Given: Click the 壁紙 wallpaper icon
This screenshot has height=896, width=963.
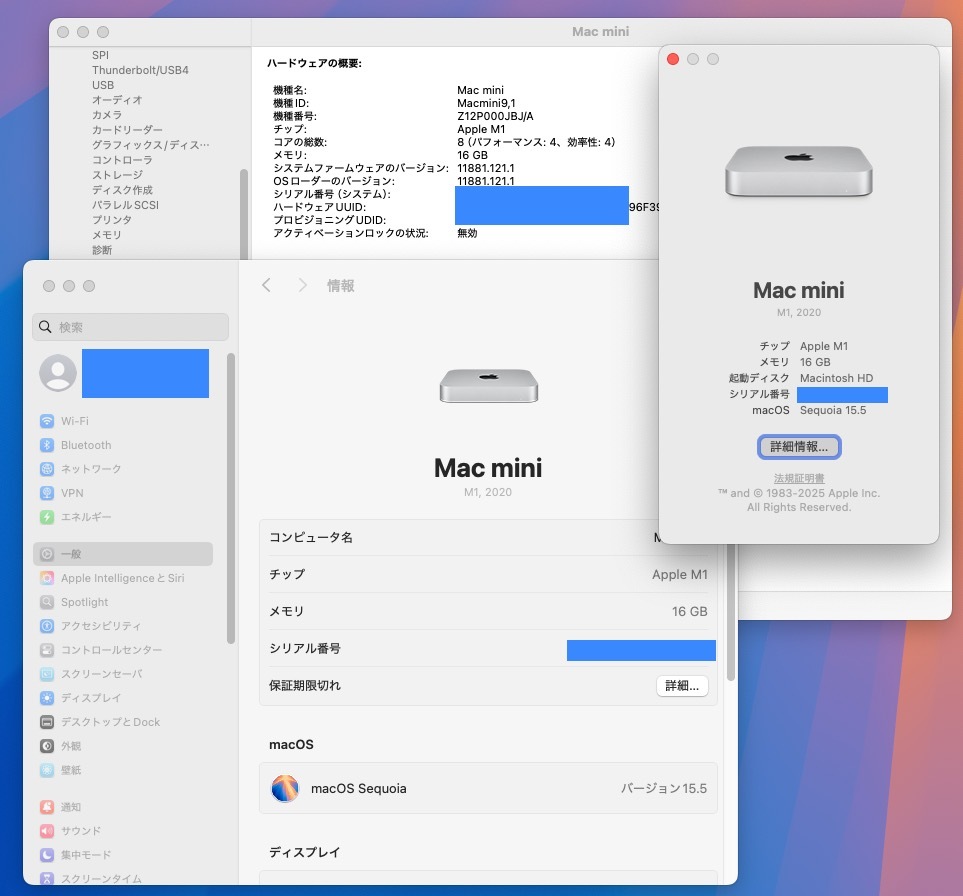Looking at the screenshot, I should (x=47, y=769).
